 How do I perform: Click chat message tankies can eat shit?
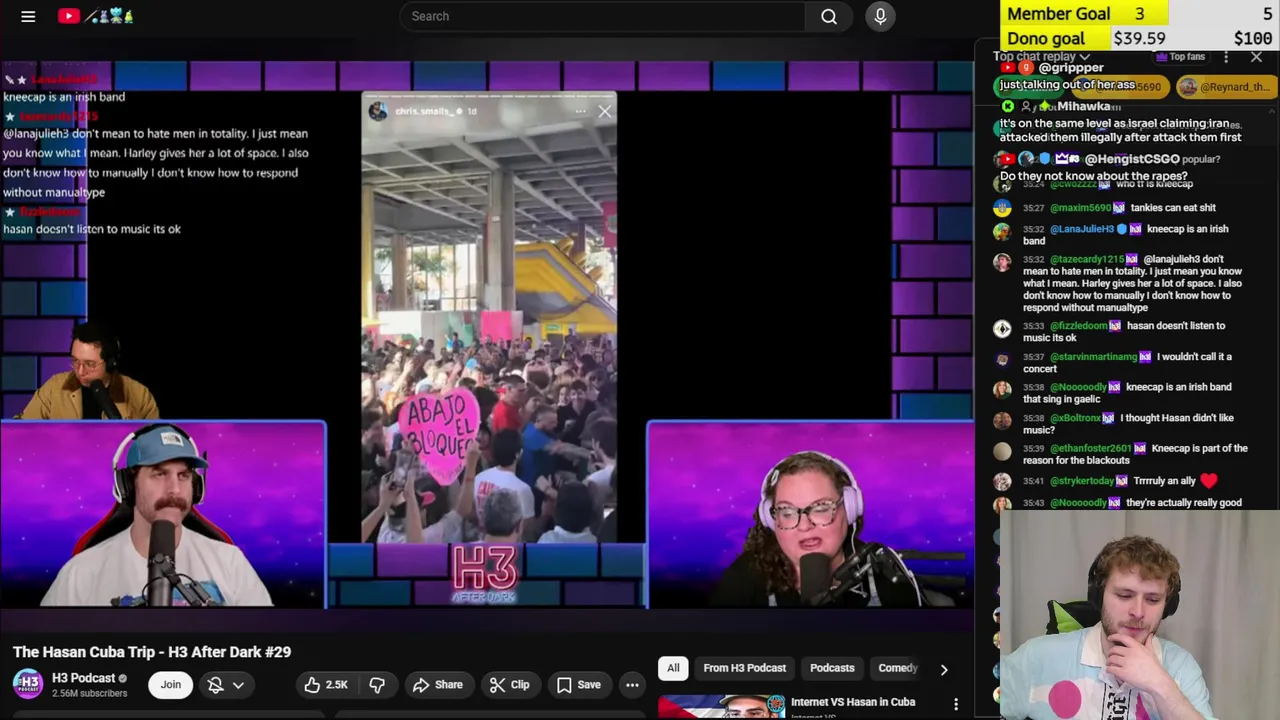[x=1173, y=208]
